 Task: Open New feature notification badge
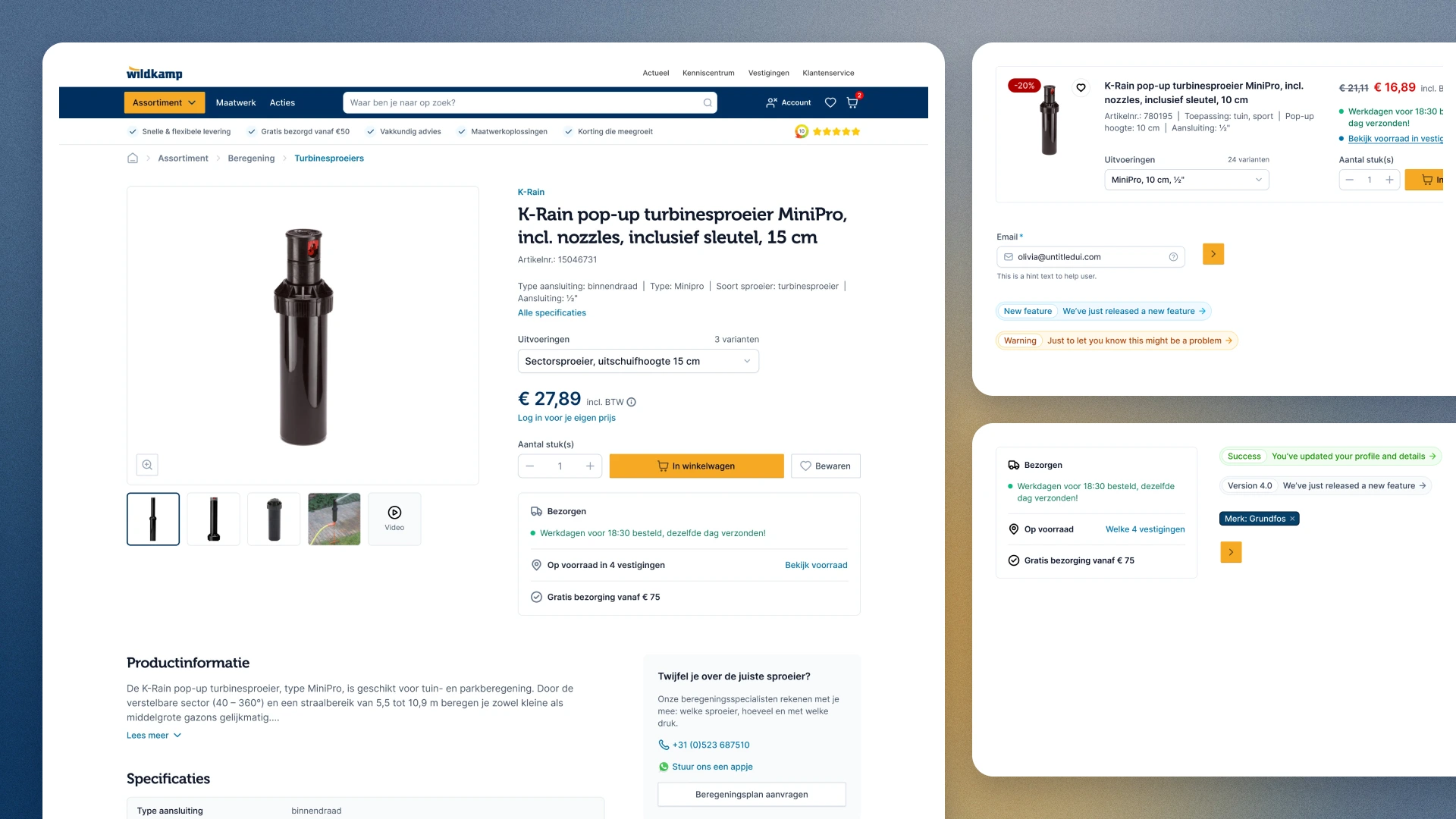pyautogui.click(x=1103, y=311)
